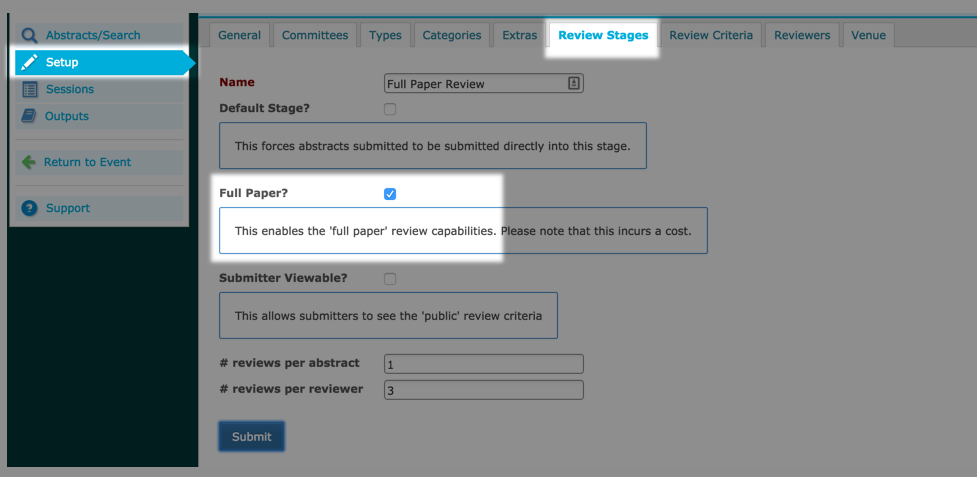Viewport: 977px width, 477px height.
Task: Open the Types tab
Action: [x=385, y=35]
